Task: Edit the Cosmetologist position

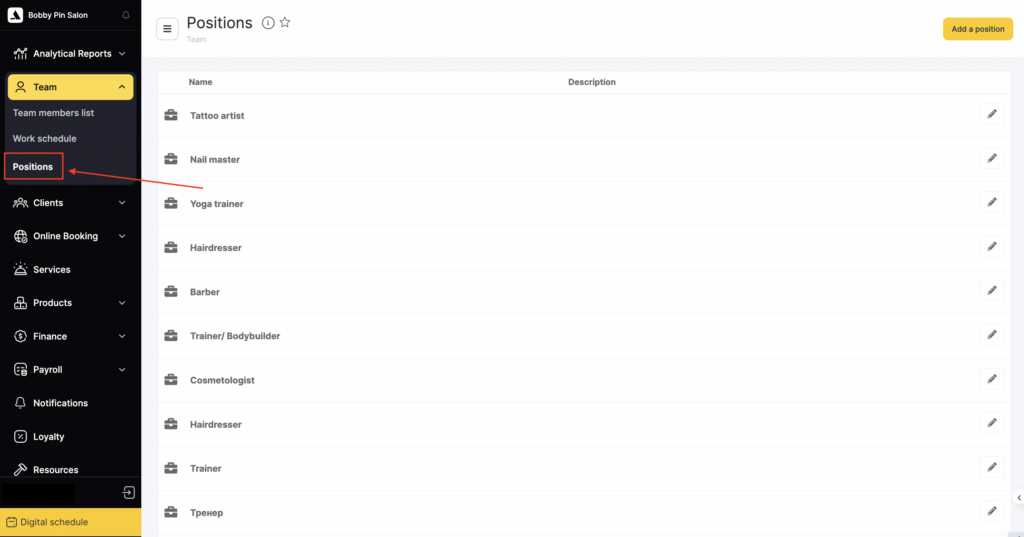Action: click(x=992, y=379)
